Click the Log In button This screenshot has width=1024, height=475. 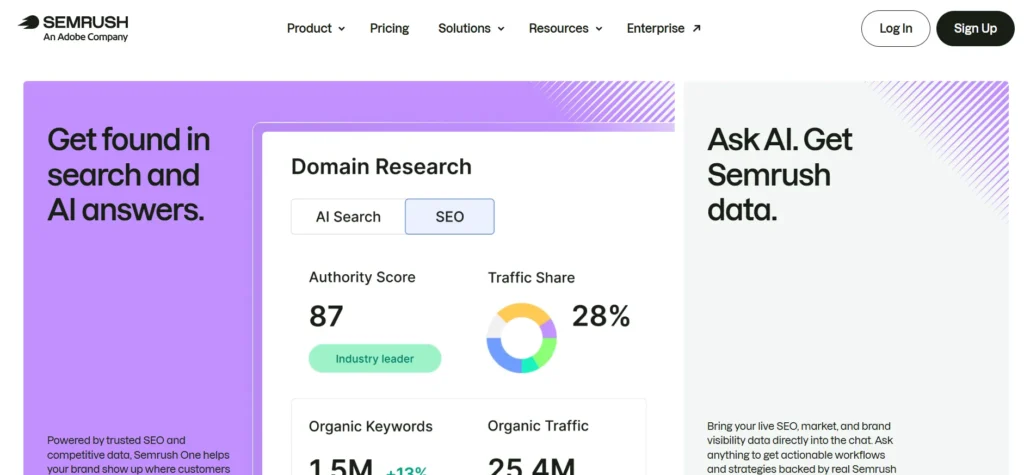tap(895, 29)
